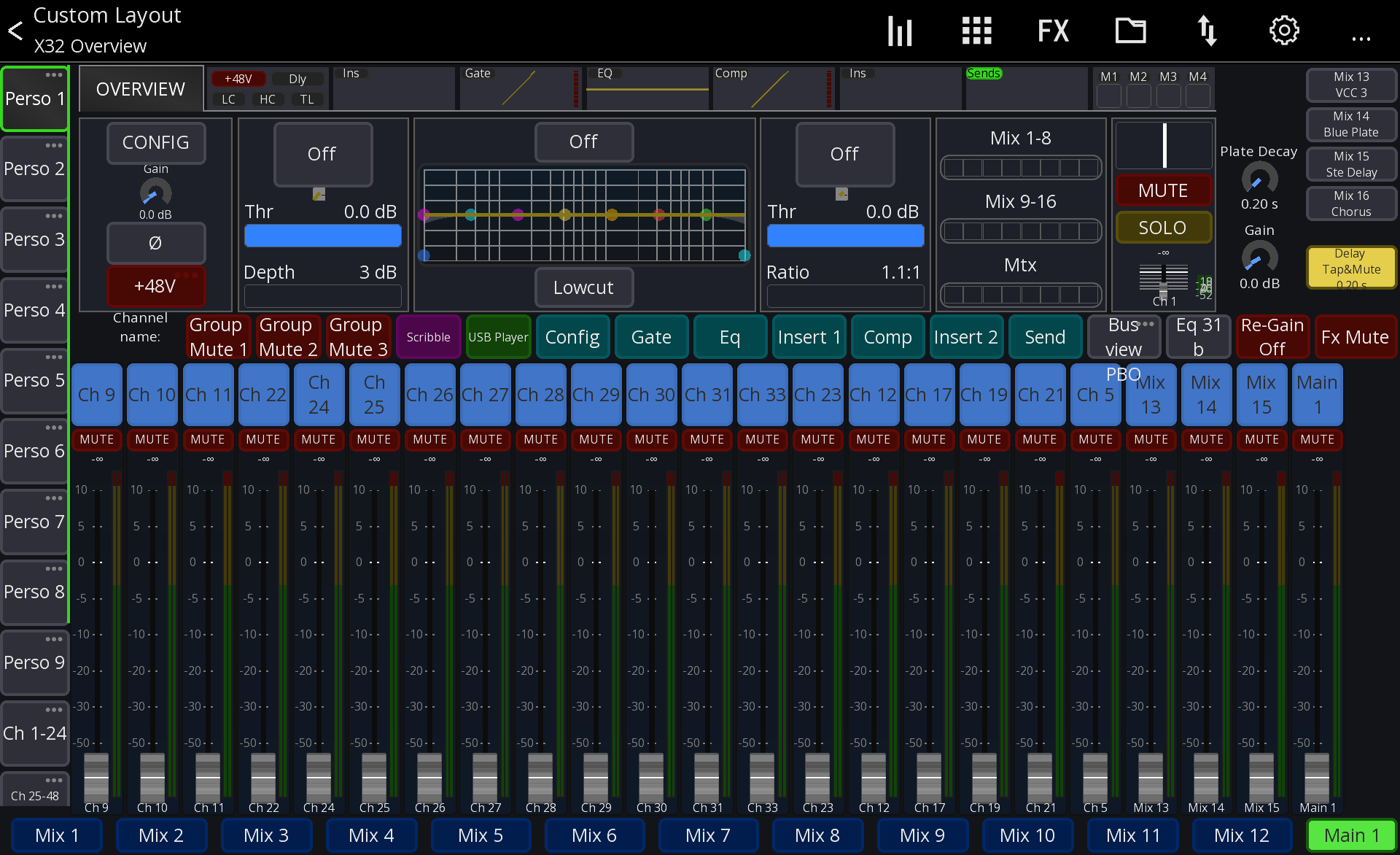Open the FX rack icon

click(1054, 31)
